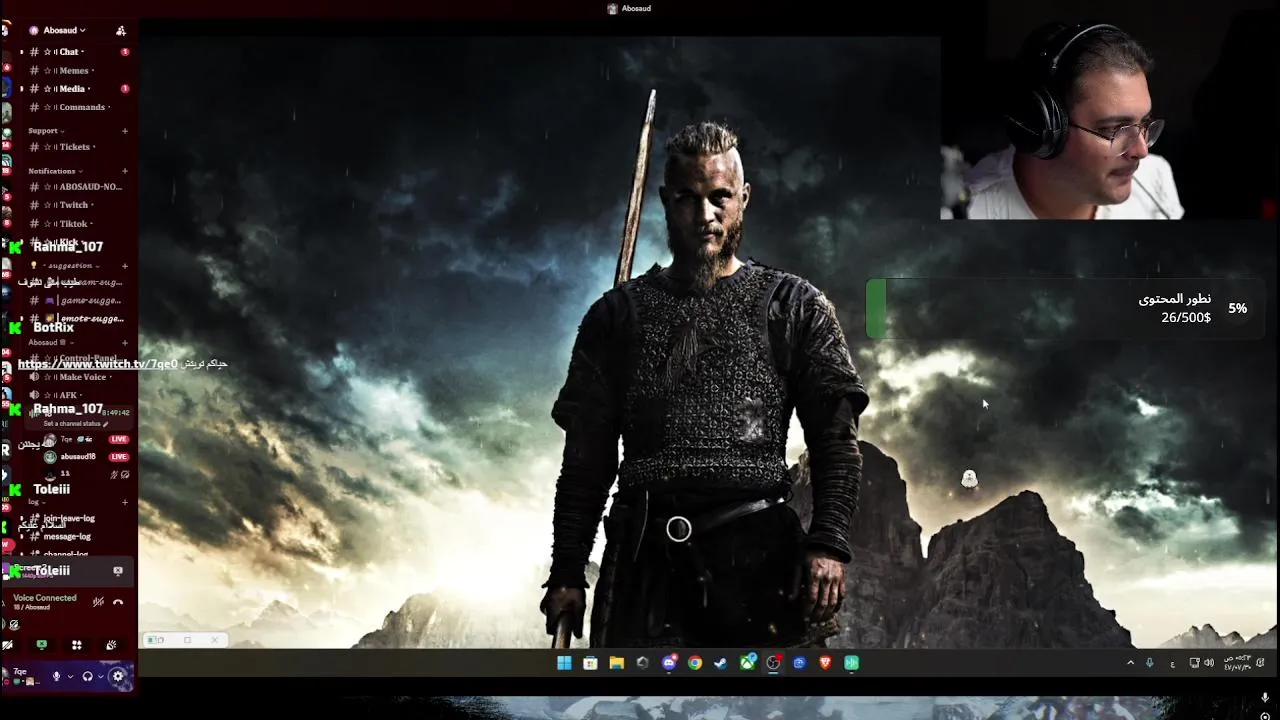Stop streaming with the screen icon

(x=118, y=571)
